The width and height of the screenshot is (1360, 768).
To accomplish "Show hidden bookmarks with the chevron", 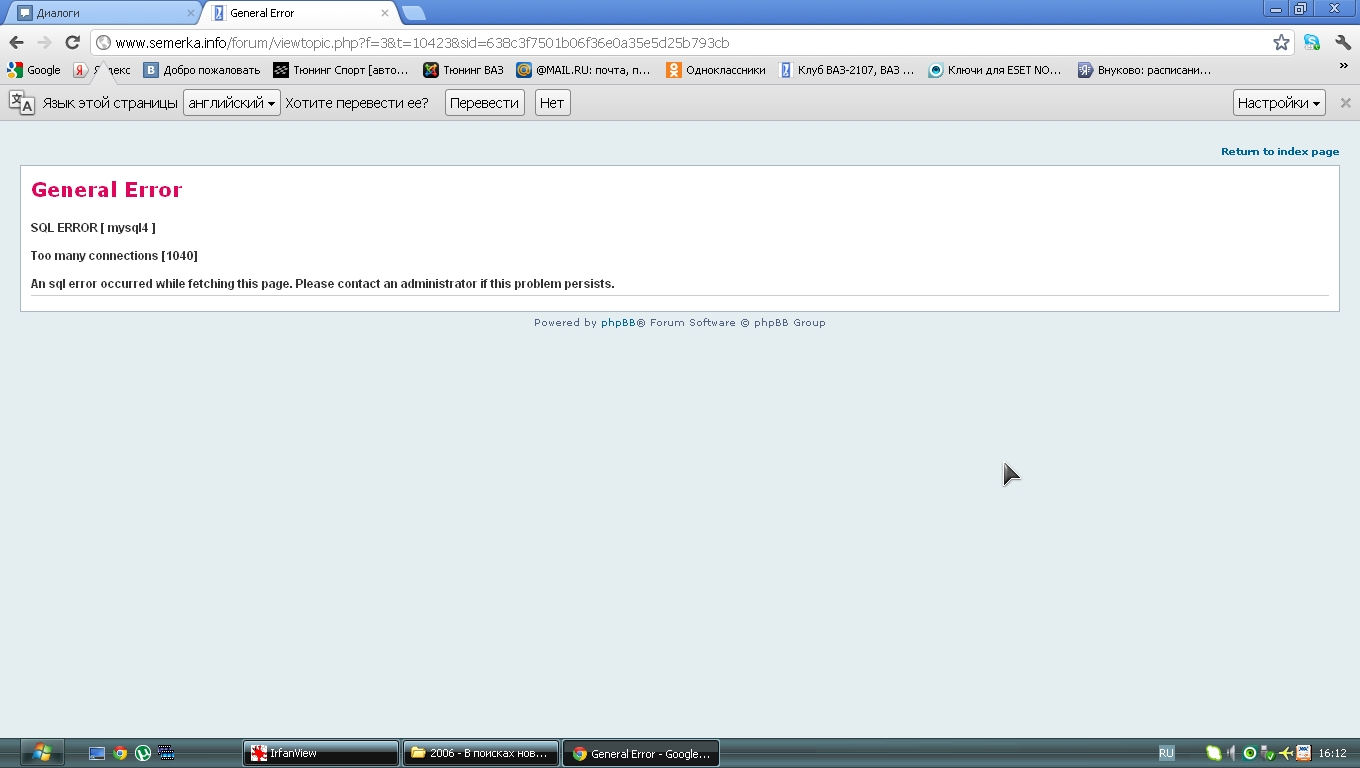I will (1343, 66).
